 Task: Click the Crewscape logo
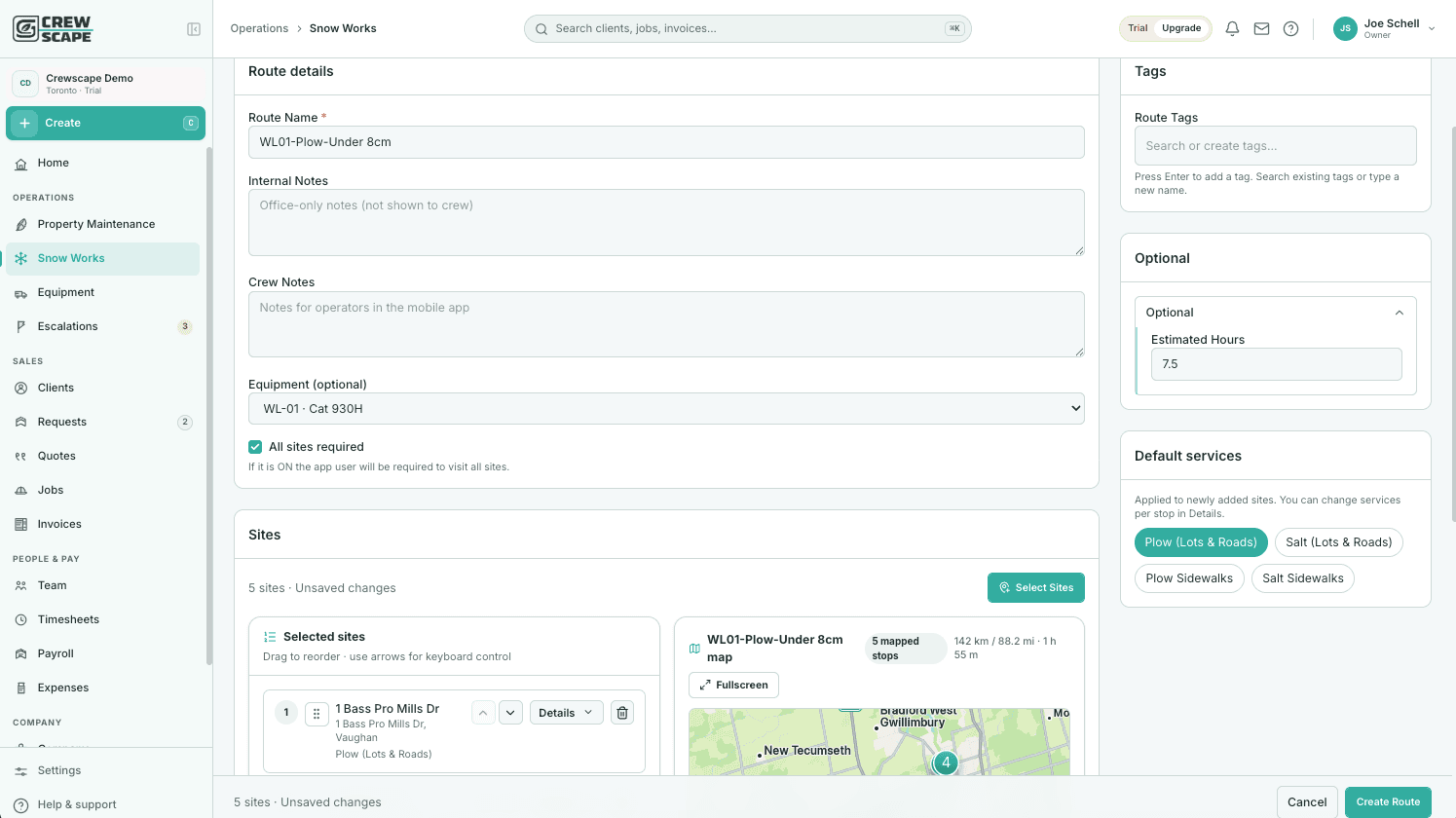click(53, 29)
